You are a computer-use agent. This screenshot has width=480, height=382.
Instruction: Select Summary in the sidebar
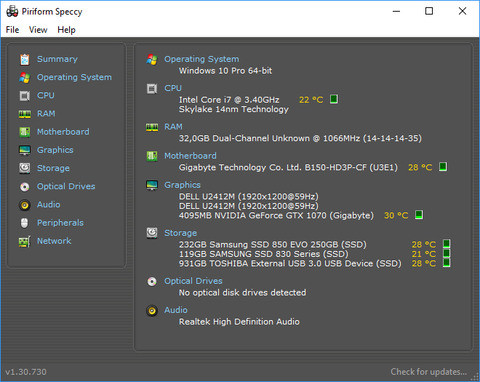(57, 59)
